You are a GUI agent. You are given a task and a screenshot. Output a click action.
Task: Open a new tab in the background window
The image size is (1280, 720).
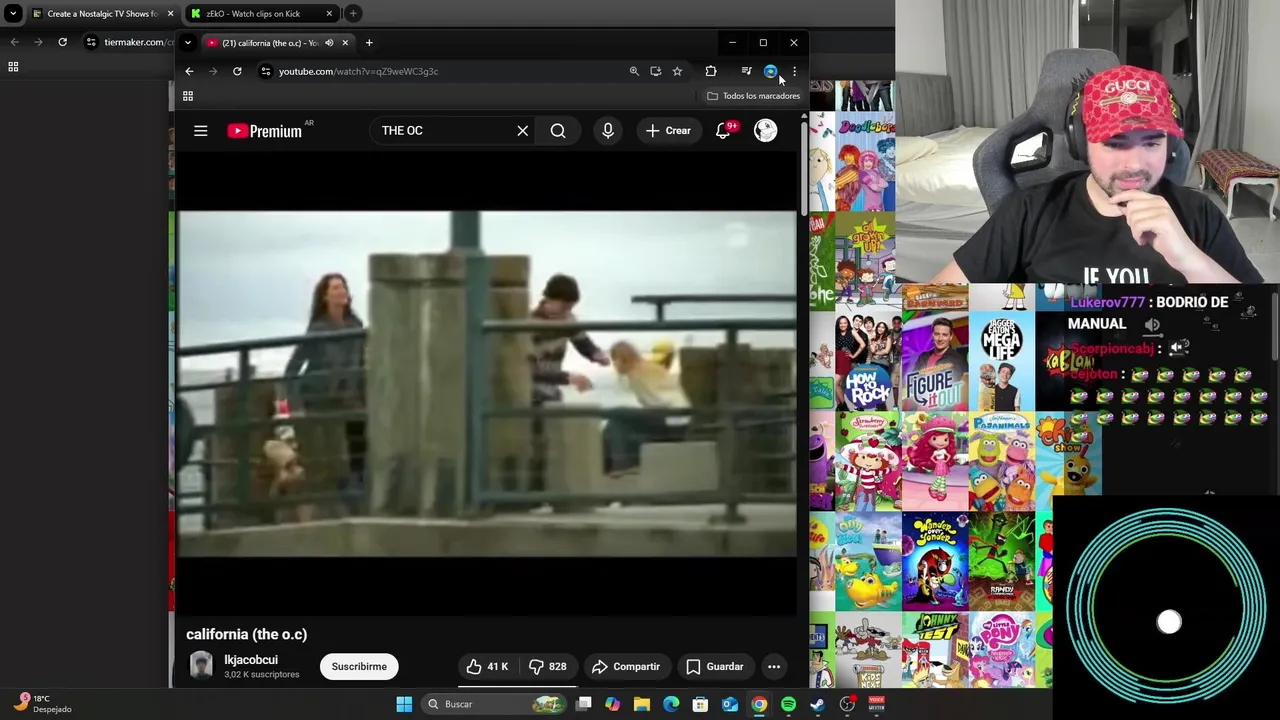(x=353, y=14)
